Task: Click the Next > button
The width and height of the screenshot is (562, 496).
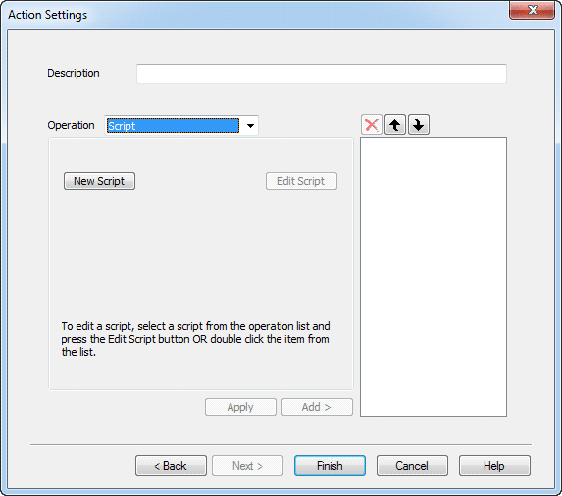Action: pos(247,466)
